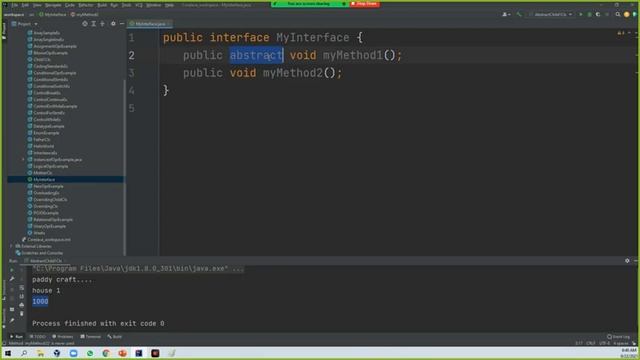
Task: Select the Terminal tool window tab
Action: click(x=90, y=337)
